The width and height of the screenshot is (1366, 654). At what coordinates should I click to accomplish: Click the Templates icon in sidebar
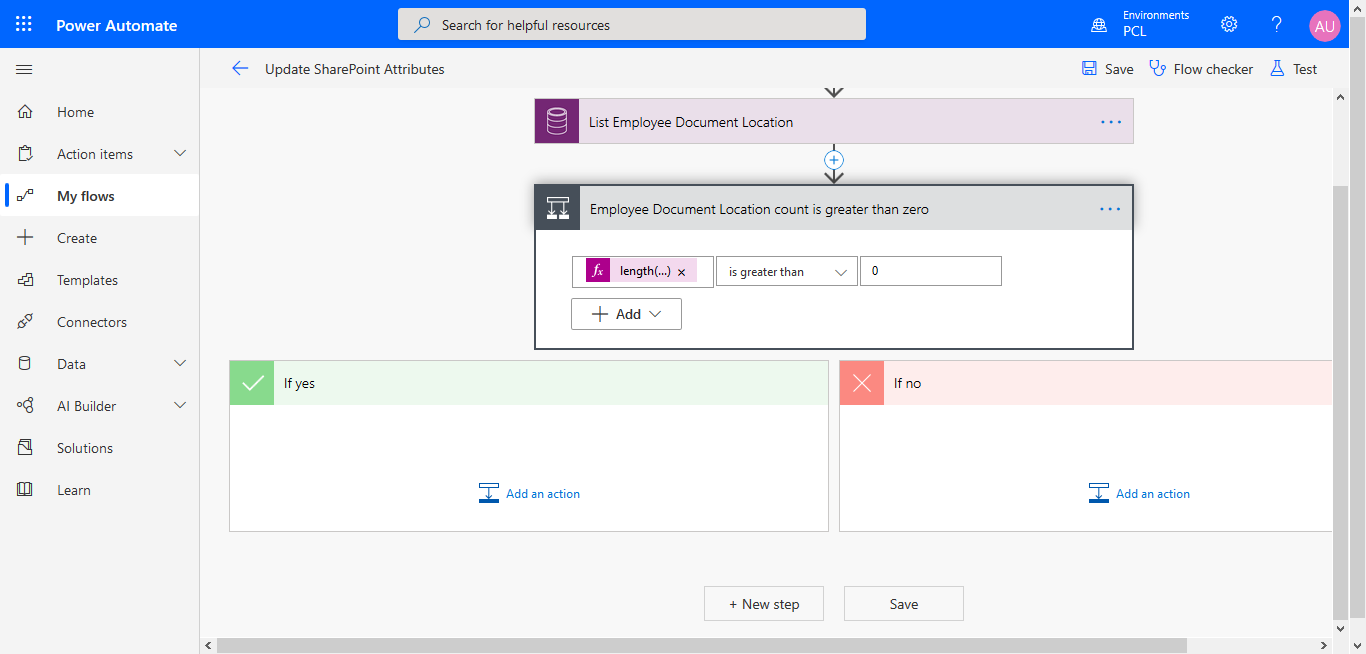pyautogui.click(x=26, y=280)
